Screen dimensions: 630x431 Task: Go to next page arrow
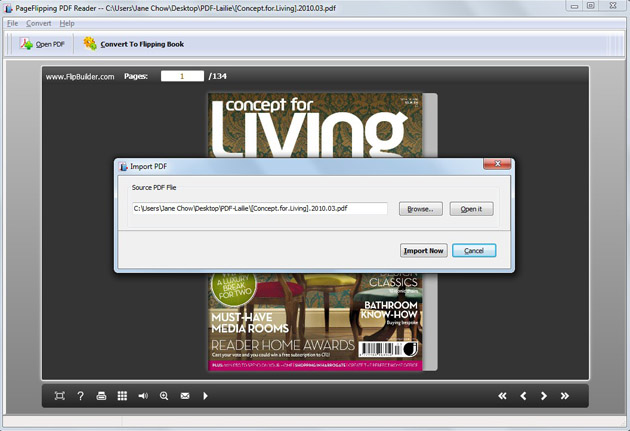click(544, 396)
